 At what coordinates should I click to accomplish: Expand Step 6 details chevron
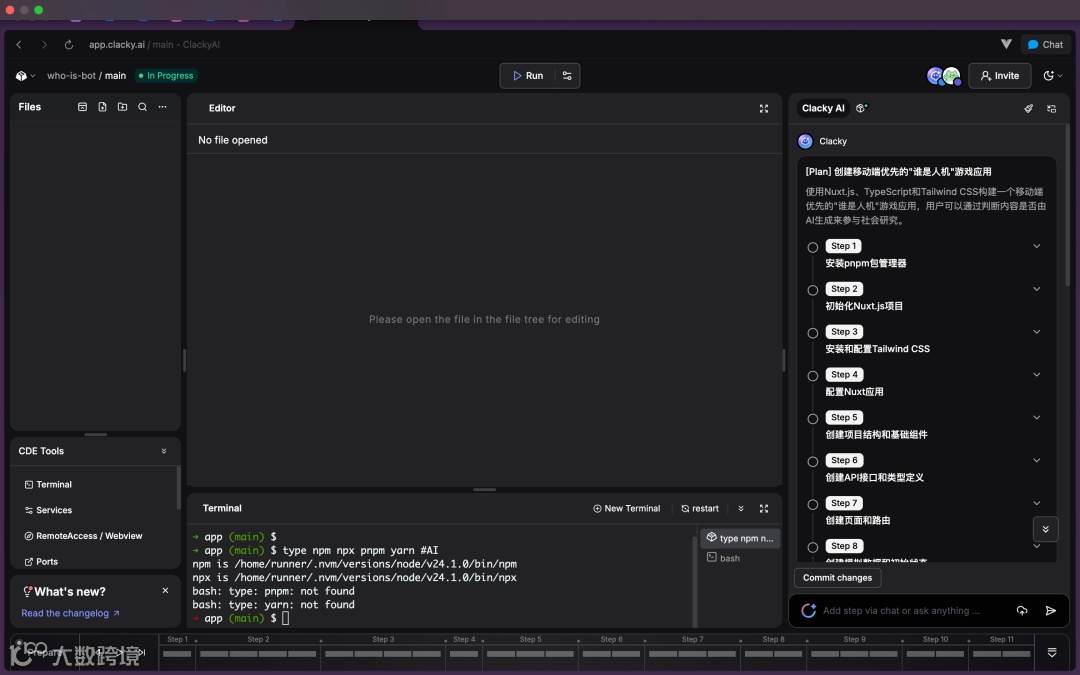coord(1037,460)
